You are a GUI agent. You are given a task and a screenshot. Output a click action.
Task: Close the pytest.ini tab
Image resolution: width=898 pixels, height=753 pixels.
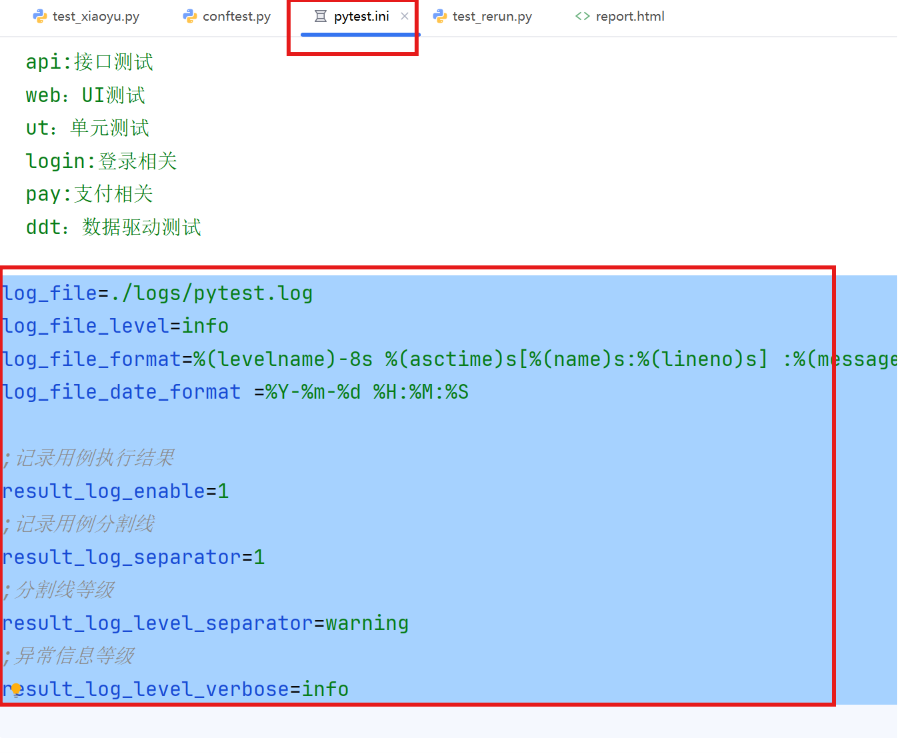(x=404, y=16)
